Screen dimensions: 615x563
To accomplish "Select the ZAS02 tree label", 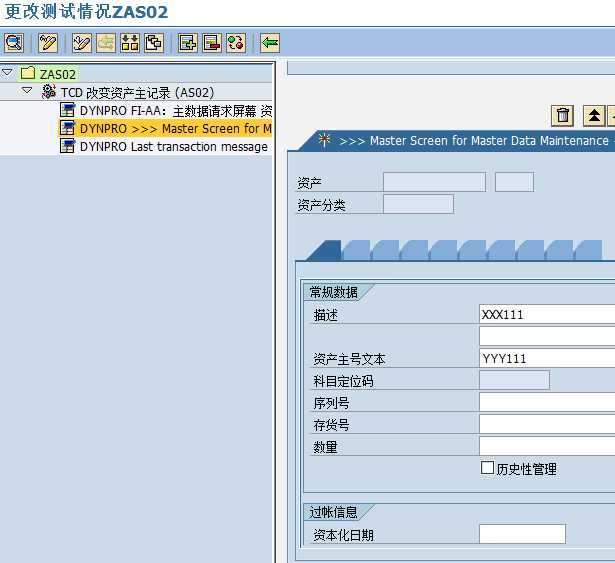I will coord(58,74).
